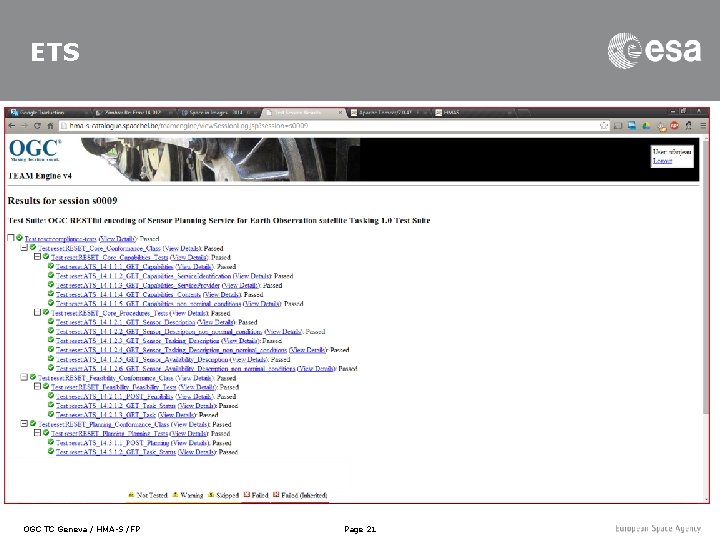Collapse RESET_Feasibility_Feasibility_Tests node
Viewport: 720px width, 540px height.
point(38,386)
